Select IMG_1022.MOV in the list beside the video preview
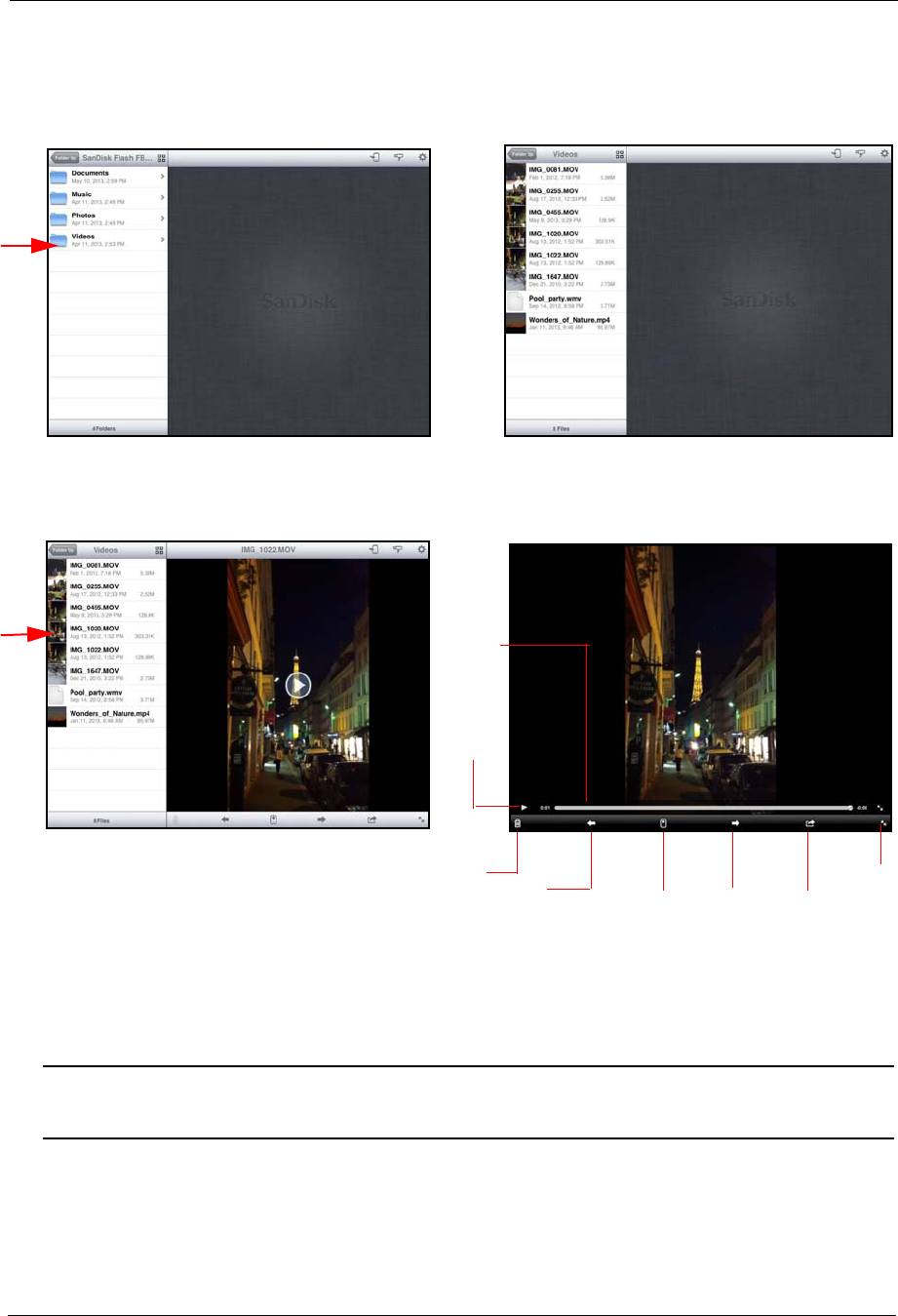Viewport: 898px width, 1316px height. pos(107,654)
